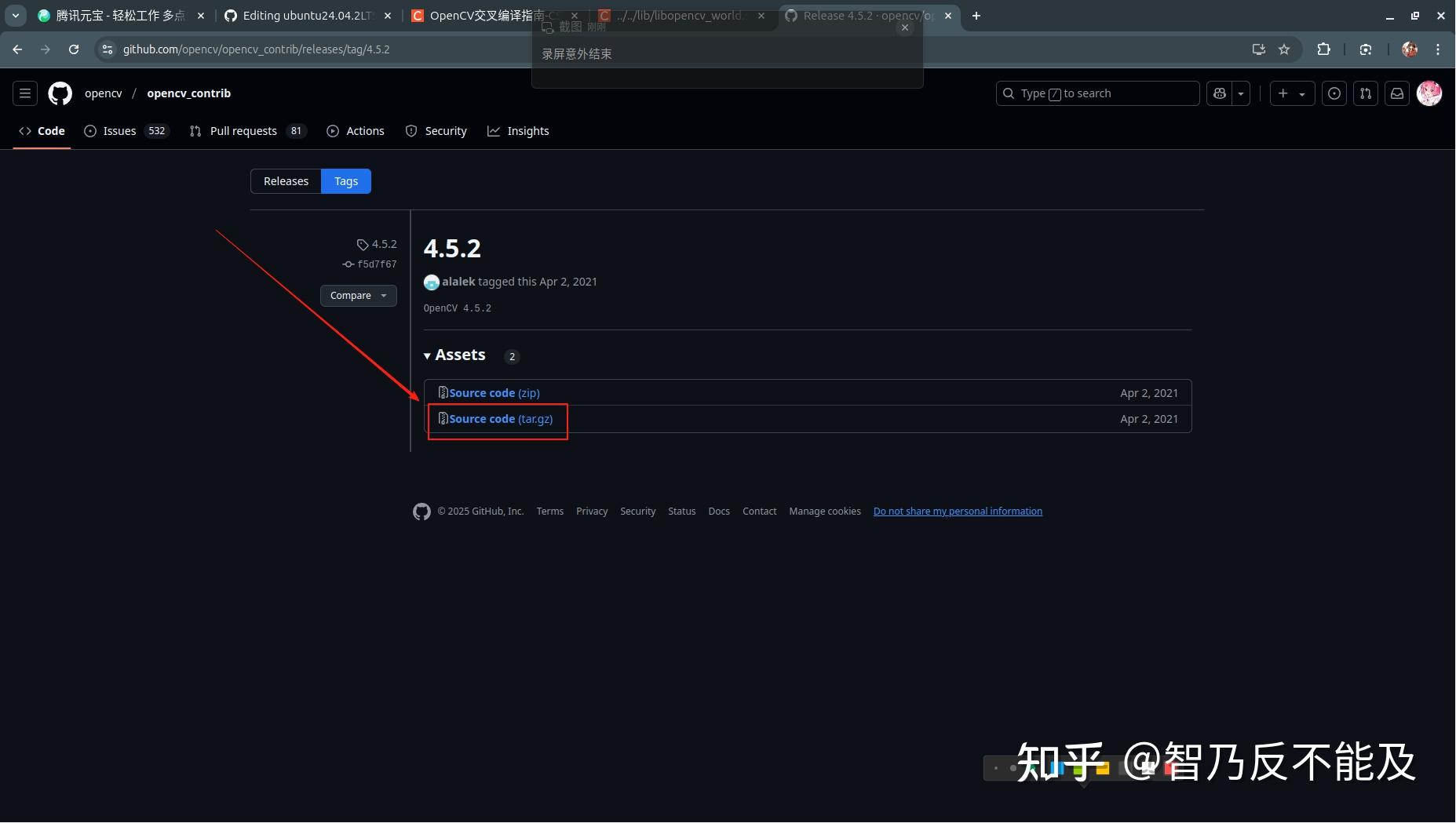
Task: Open the create-new plus dropdown
Action: tap(1291, 93)
